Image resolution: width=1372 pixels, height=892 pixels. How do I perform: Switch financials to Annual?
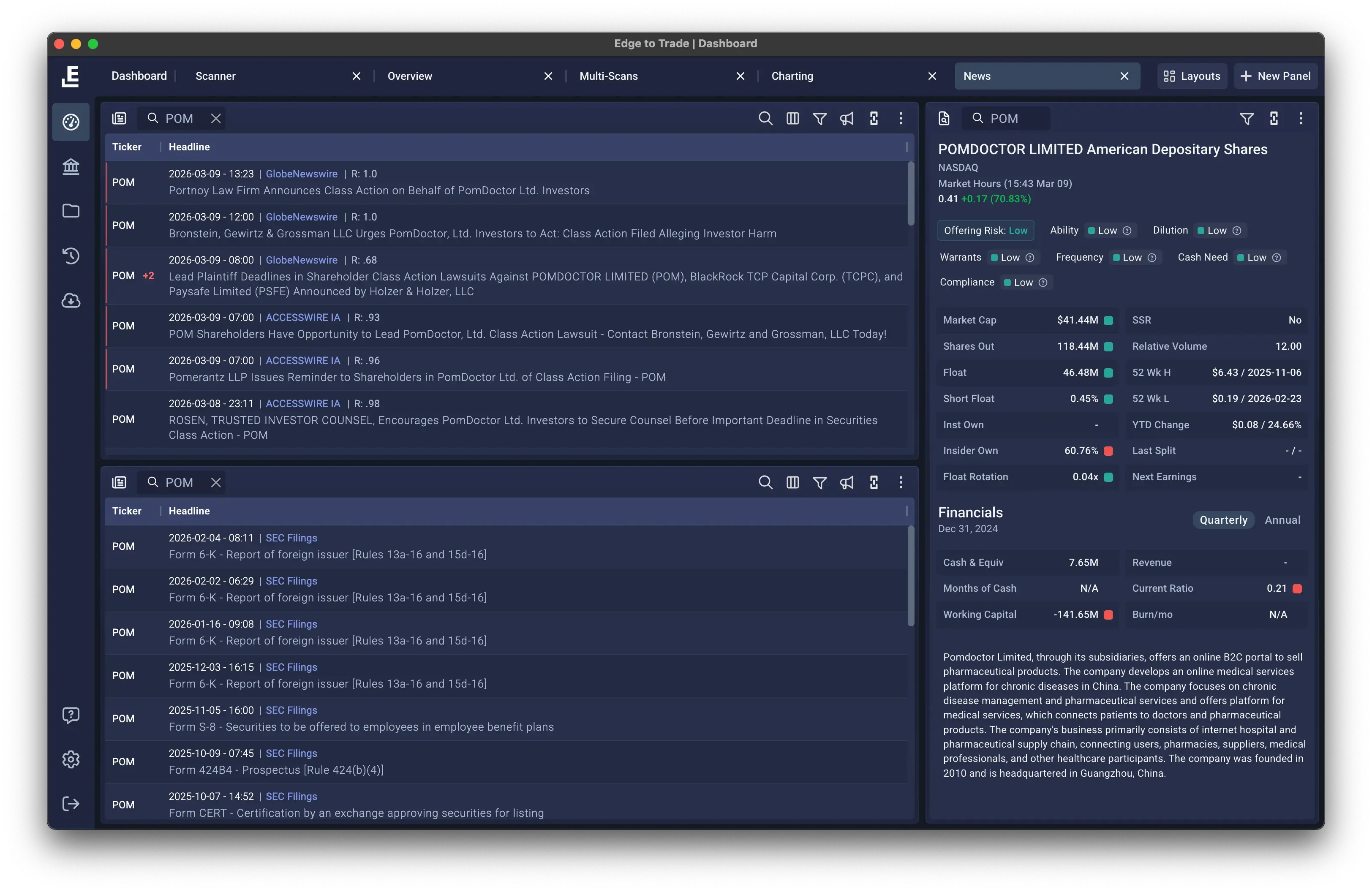1282,520
